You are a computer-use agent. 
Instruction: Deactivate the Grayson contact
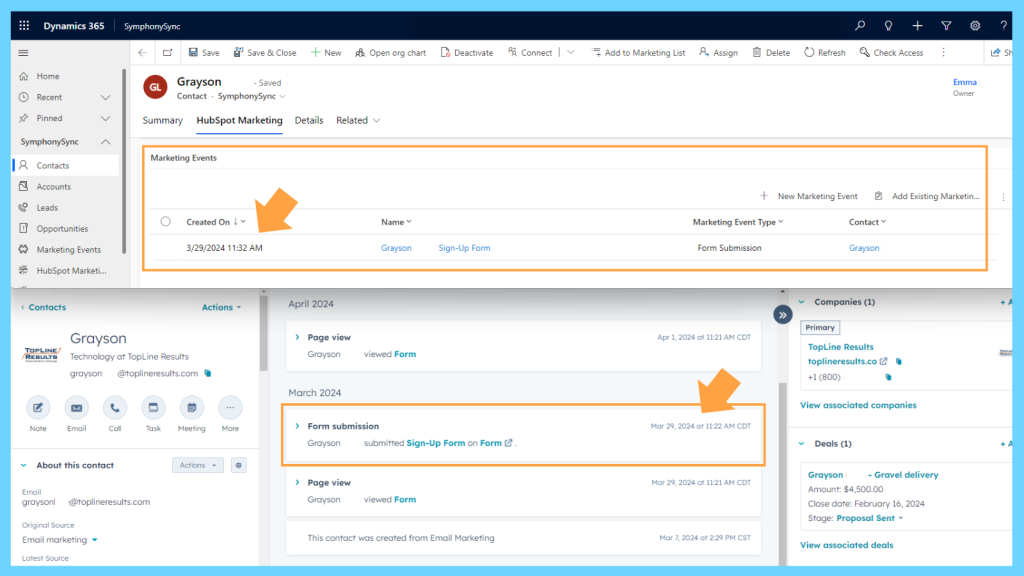(467, 52)
